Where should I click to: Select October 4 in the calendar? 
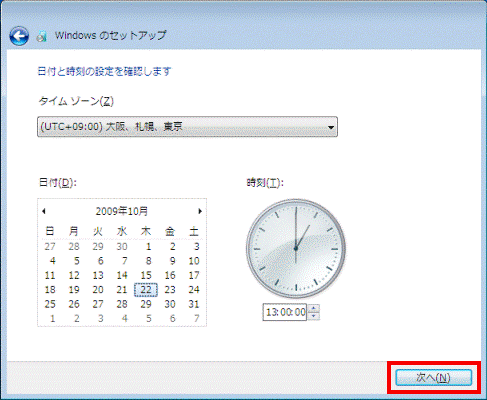[52, 261]
